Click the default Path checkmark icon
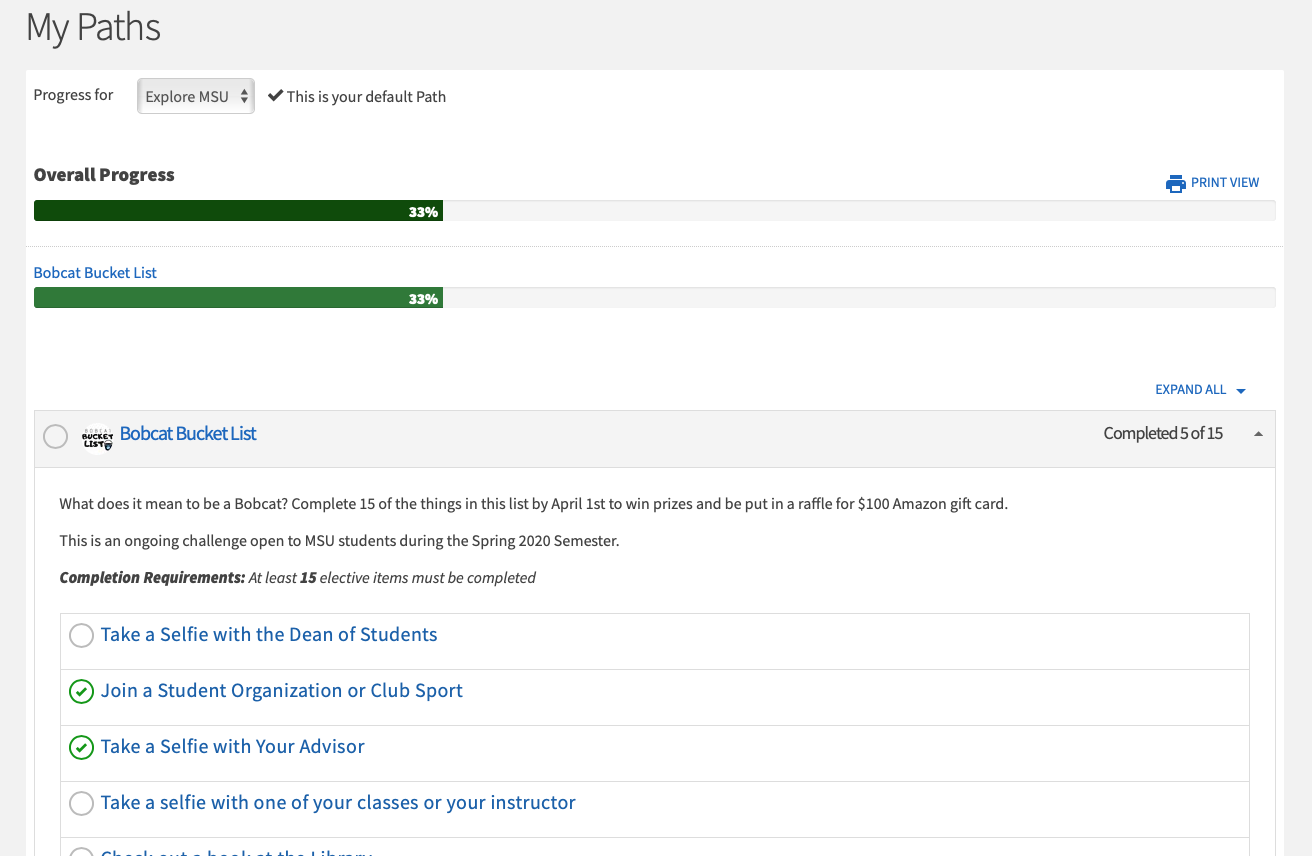Viewport: 1312px width, 856px height. pyautogui.click(x=275, y=96)
